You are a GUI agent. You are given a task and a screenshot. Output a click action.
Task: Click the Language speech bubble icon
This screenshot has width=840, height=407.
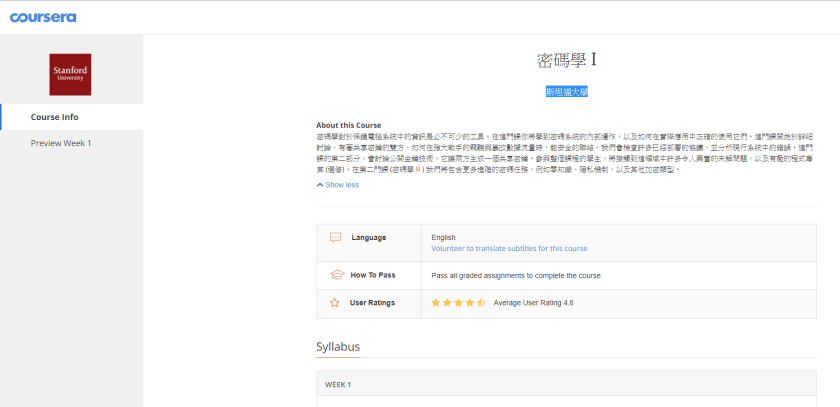335,237
